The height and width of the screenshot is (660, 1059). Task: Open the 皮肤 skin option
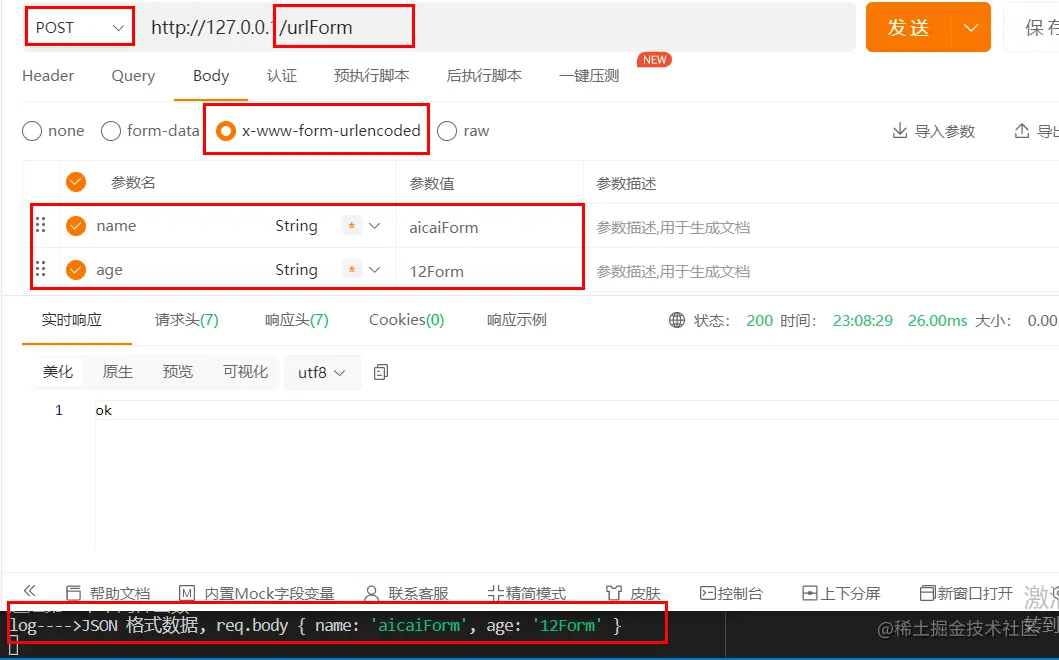coord(633,593)
